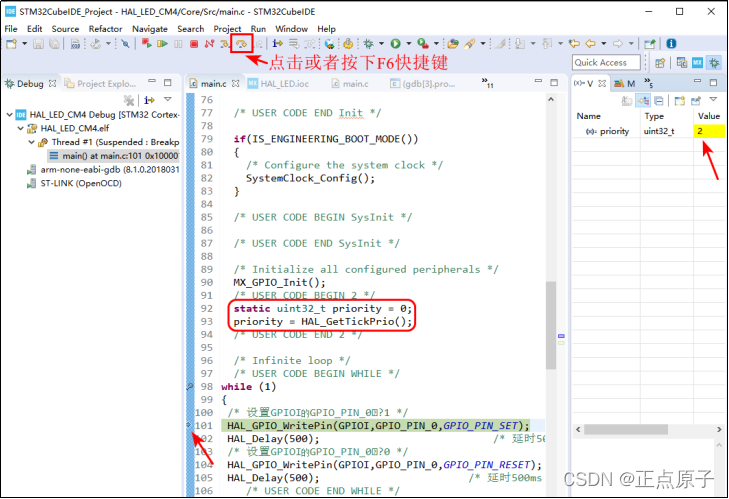Open the dropdown beside the green Run icon
Viewport: 729px width, 499px height.
(409, 44)
